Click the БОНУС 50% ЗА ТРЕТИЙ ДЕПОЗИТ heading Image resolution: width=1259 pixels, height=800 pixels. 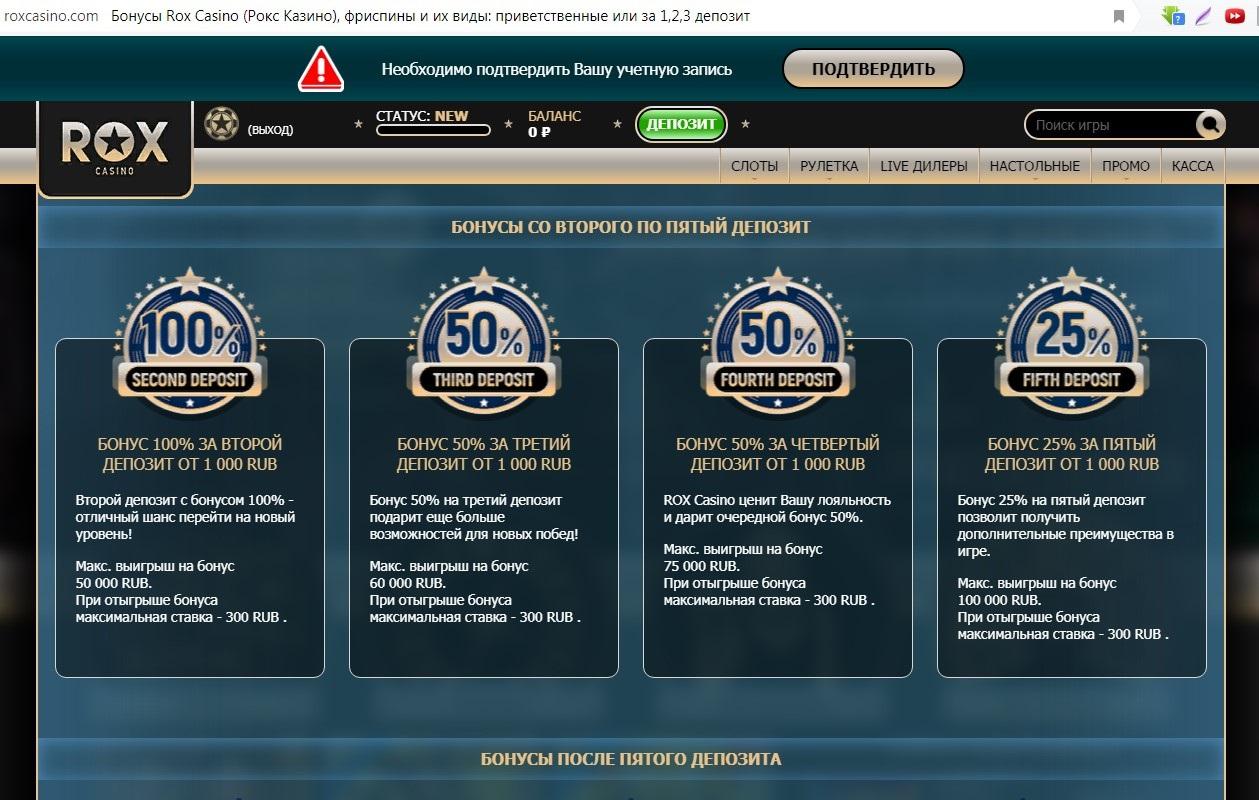(x=484, y=454)
